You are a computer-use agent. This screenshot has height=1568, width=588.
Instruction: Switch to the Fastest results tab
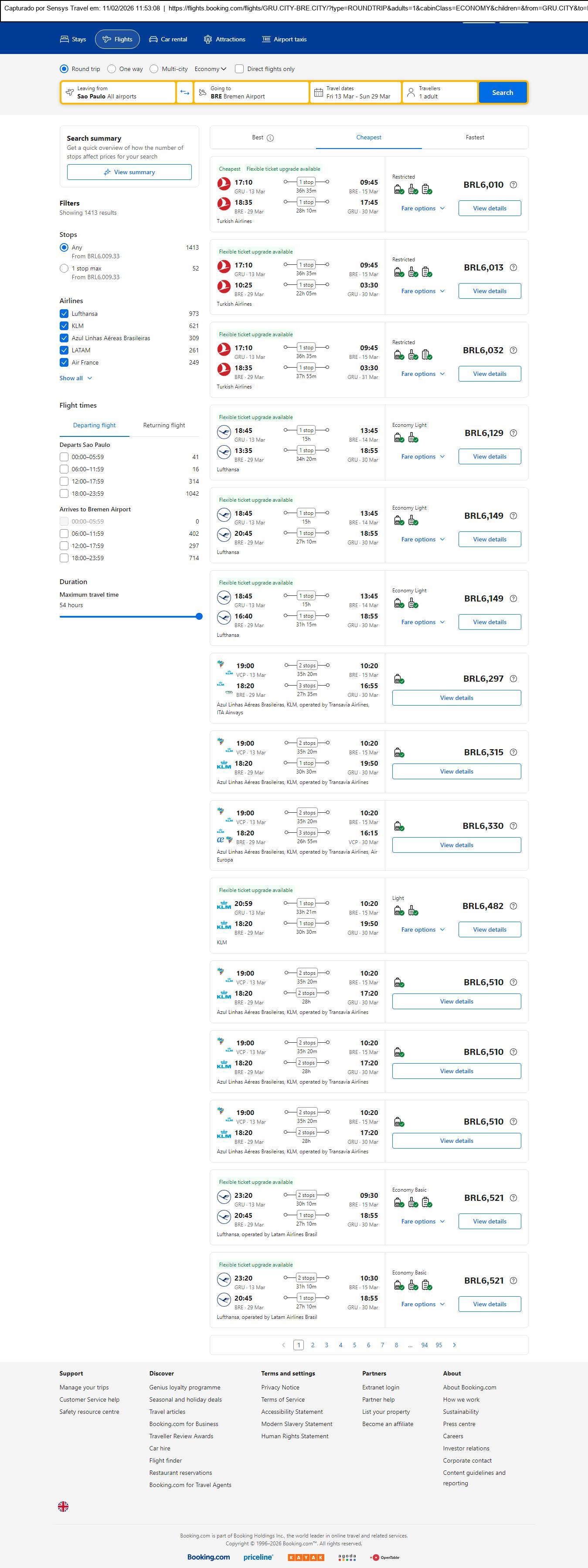point(475,138)
